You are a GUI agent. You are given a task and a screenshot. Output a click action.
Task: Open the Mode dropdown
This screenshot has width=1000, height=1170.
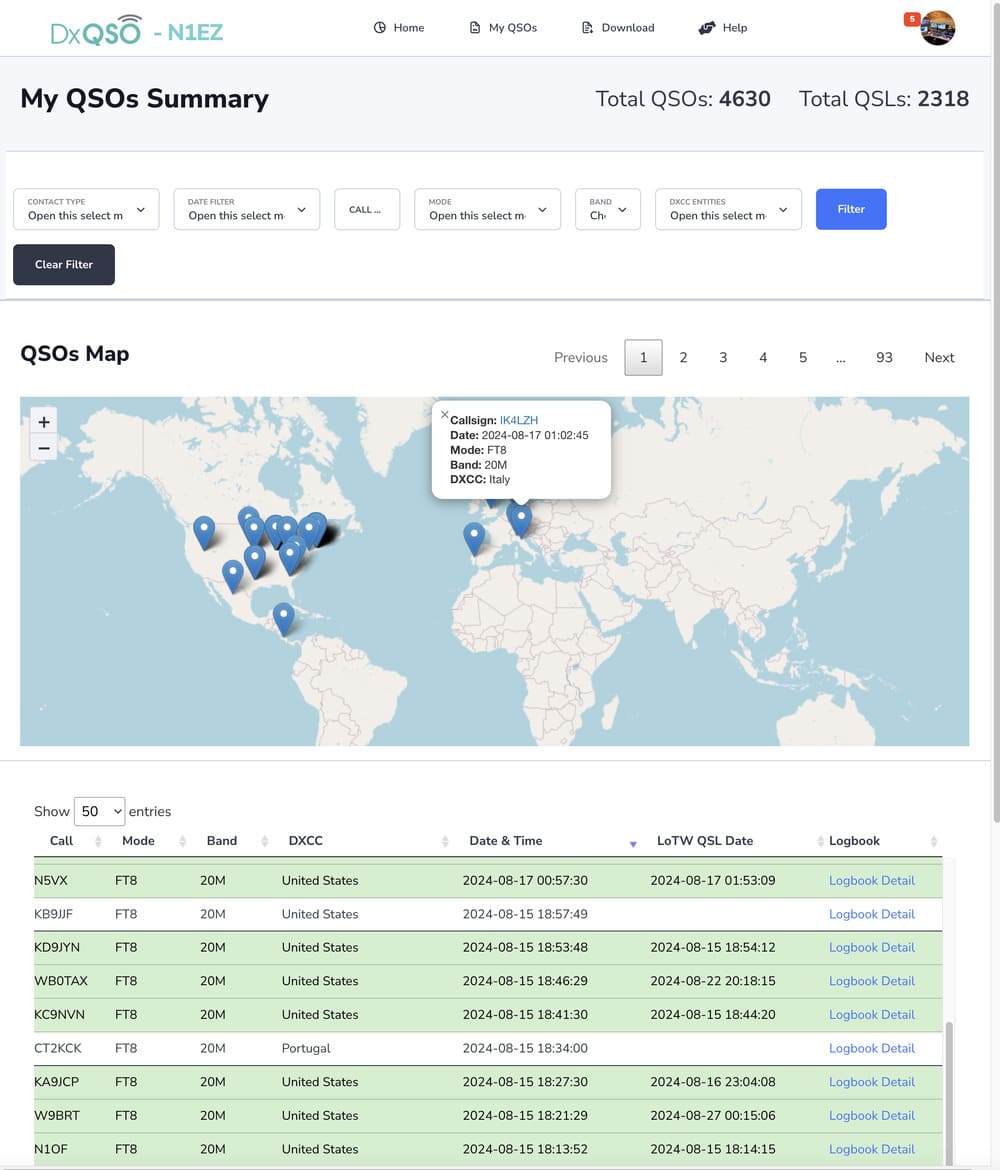coord(487,209)
